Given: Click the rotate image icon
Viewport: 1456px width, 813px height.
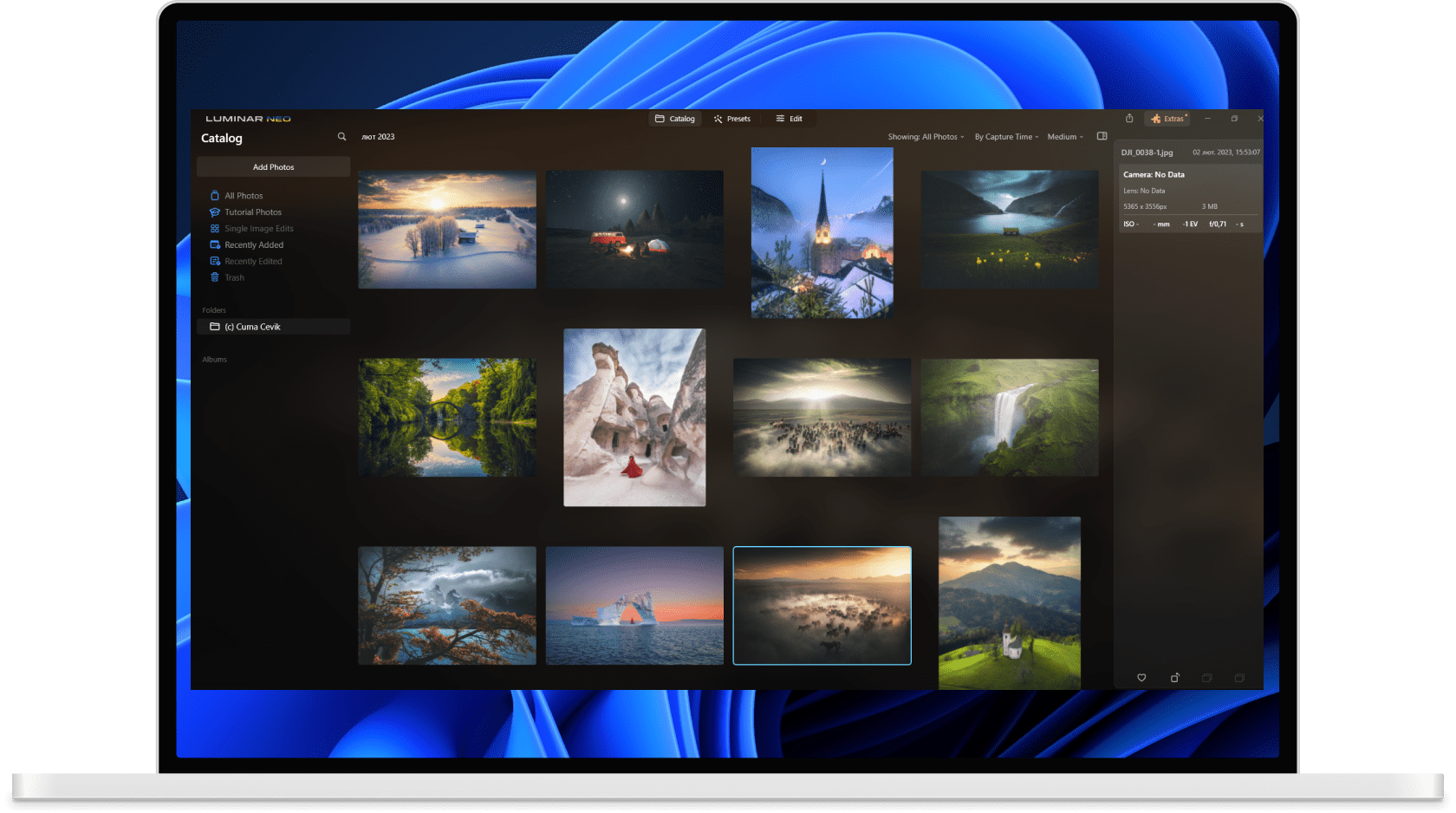Looking at the screenshot, I should click(1174, 678).
